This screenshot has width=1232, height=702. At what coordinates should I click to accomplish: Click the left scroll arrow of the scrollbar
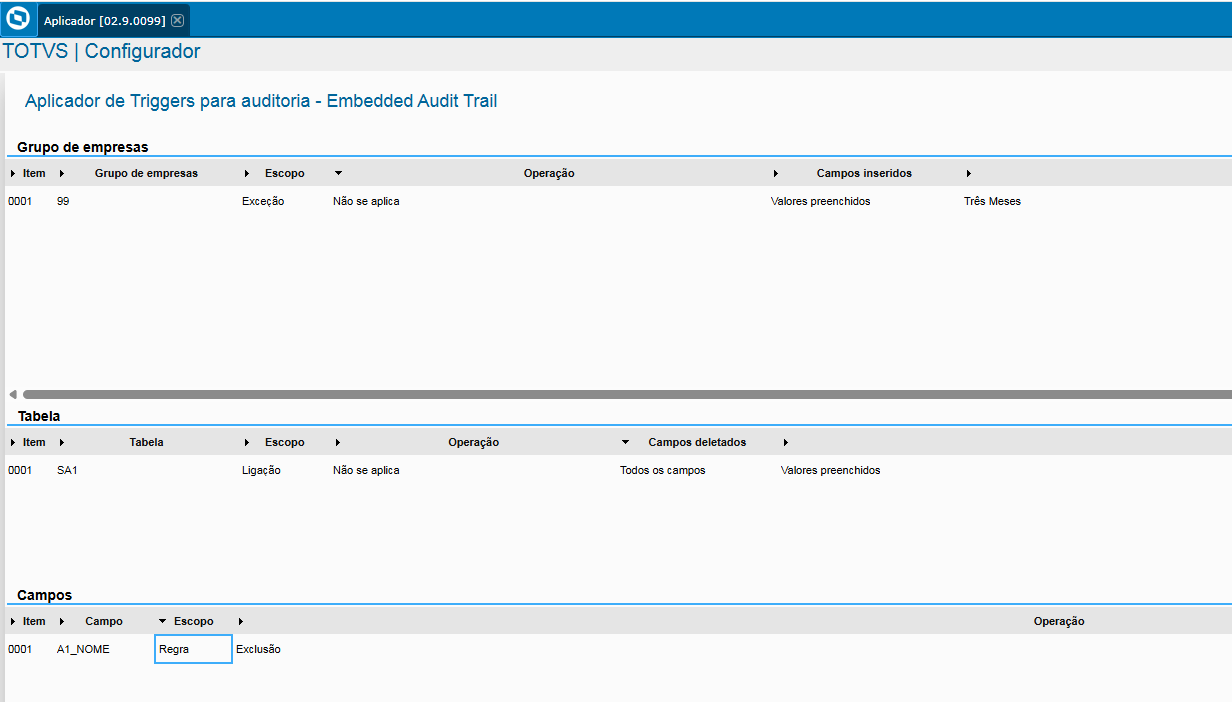click(12, 394)
